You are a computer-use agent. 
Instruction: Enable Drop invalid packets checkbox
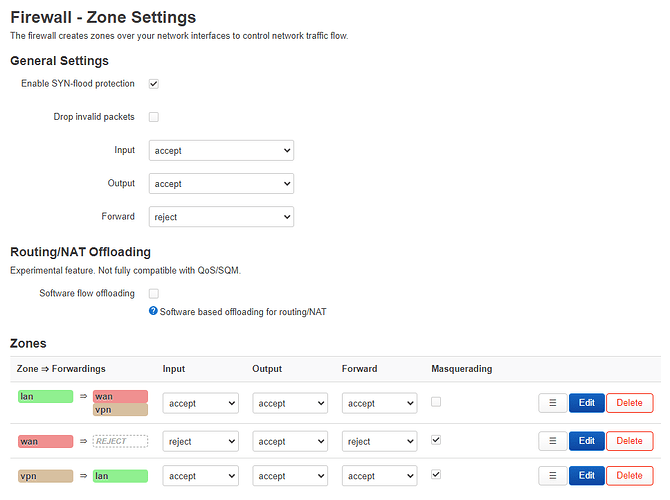point(154,117)
